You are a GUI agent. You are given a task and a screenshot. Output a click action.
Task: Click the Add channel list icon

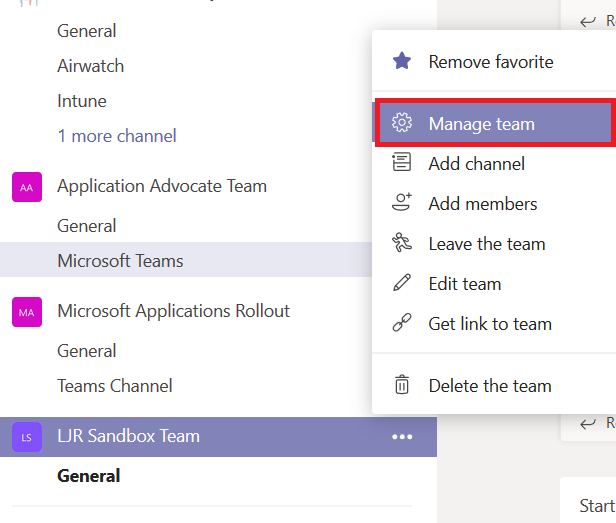coord(402,162)
